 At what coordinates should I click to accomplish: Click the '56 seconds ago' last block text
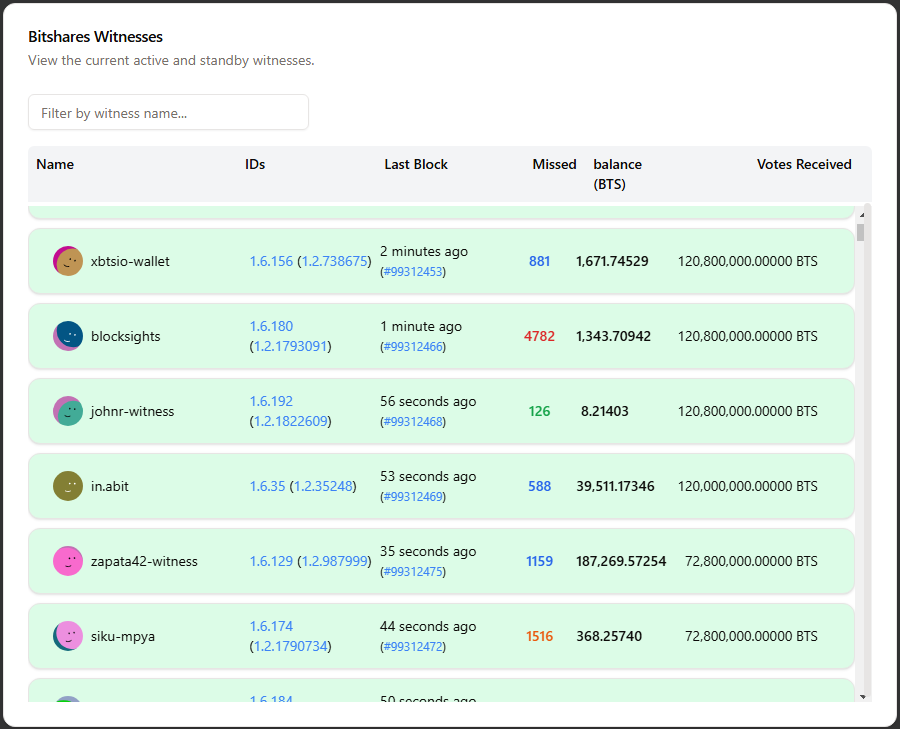428,401
